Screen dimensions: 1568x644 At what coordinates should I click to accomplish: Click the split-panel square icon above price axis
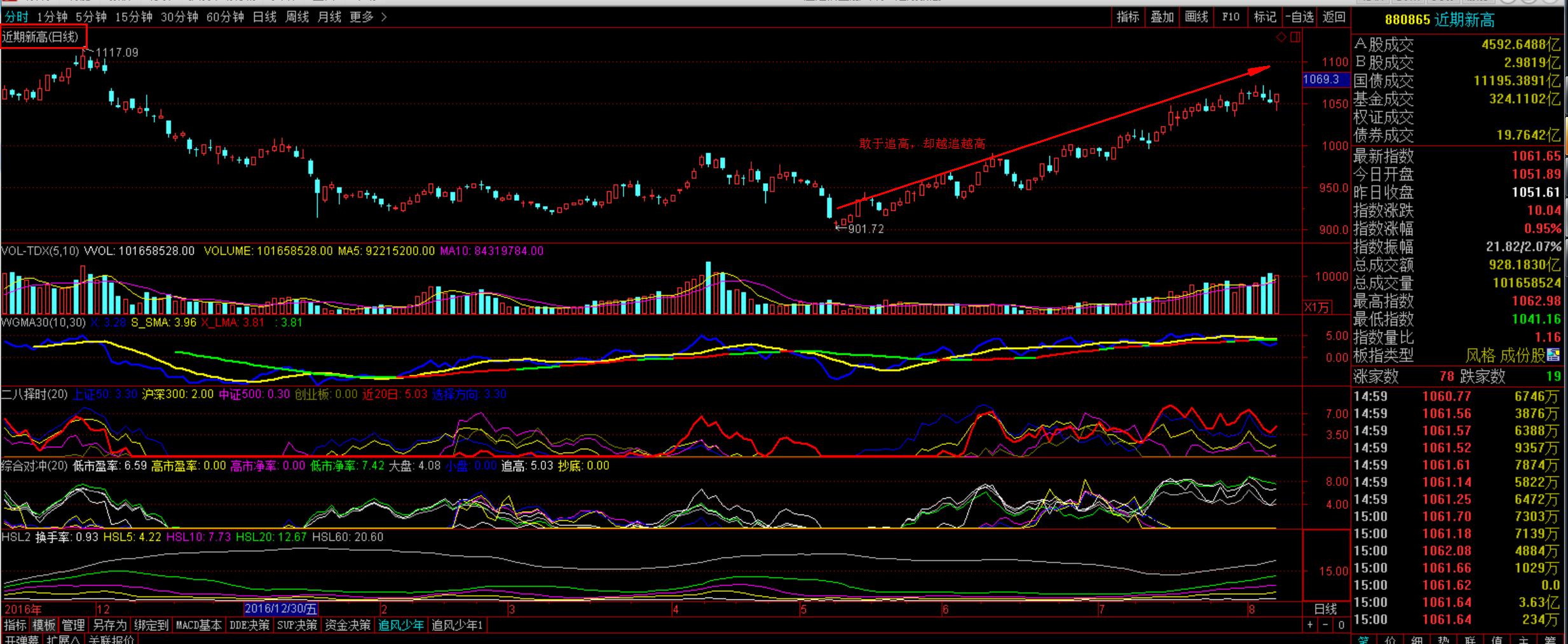tap(1295, 37)
